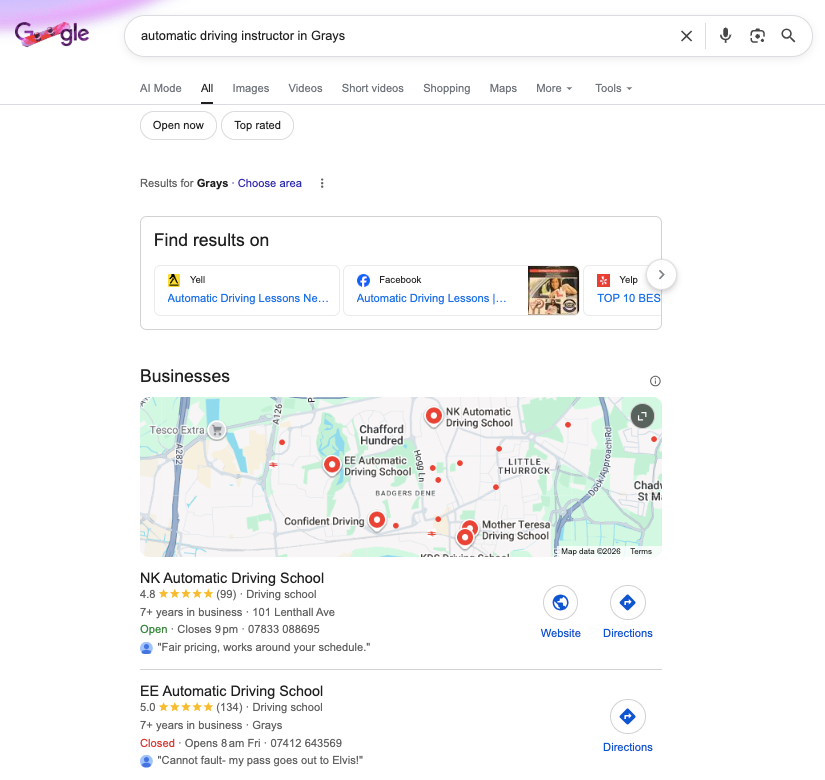Switch to the Maps tab

click(503, 88)
